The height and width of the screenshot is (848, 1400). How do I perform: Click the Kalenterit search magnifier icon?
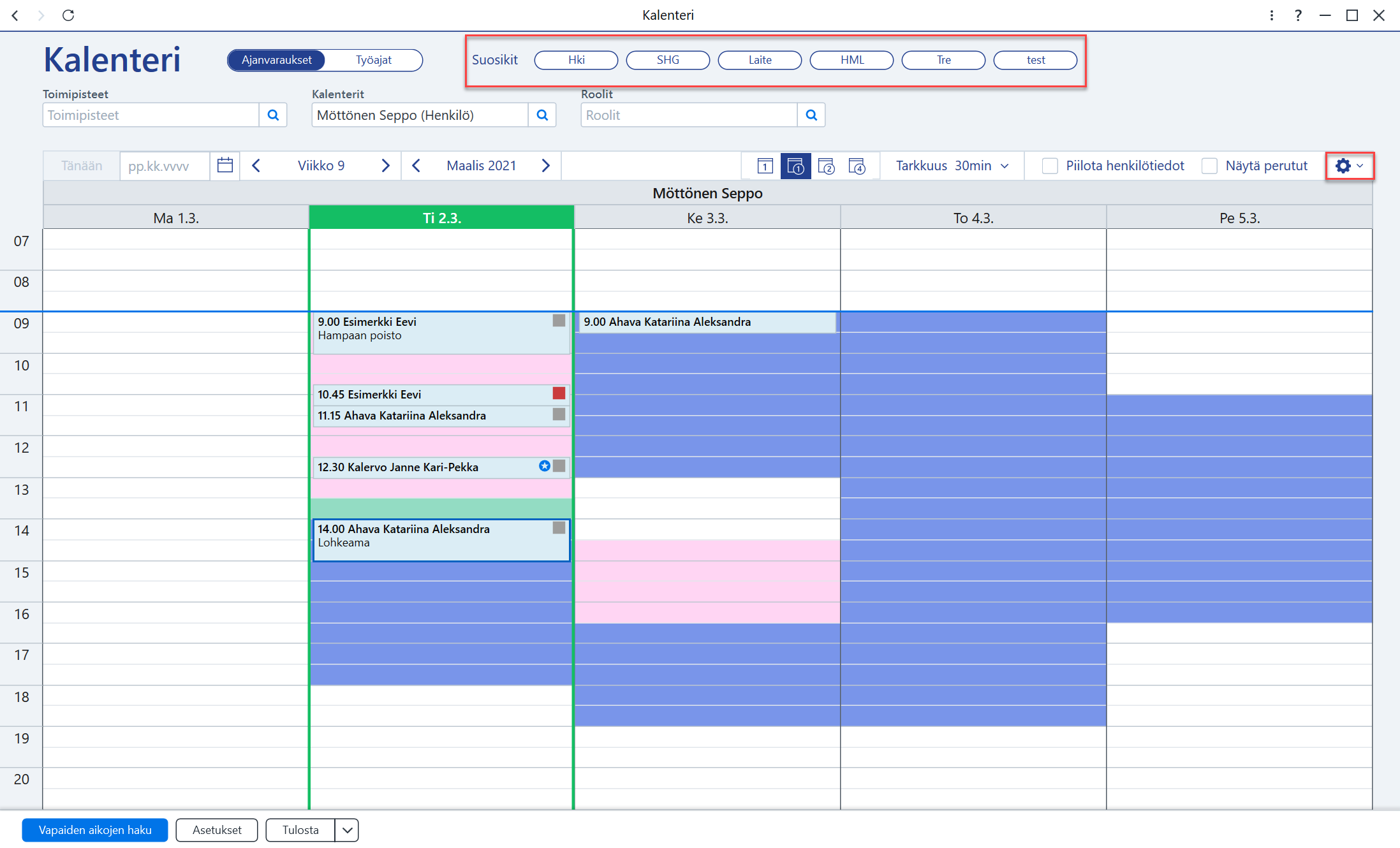(x=542, y=115)
